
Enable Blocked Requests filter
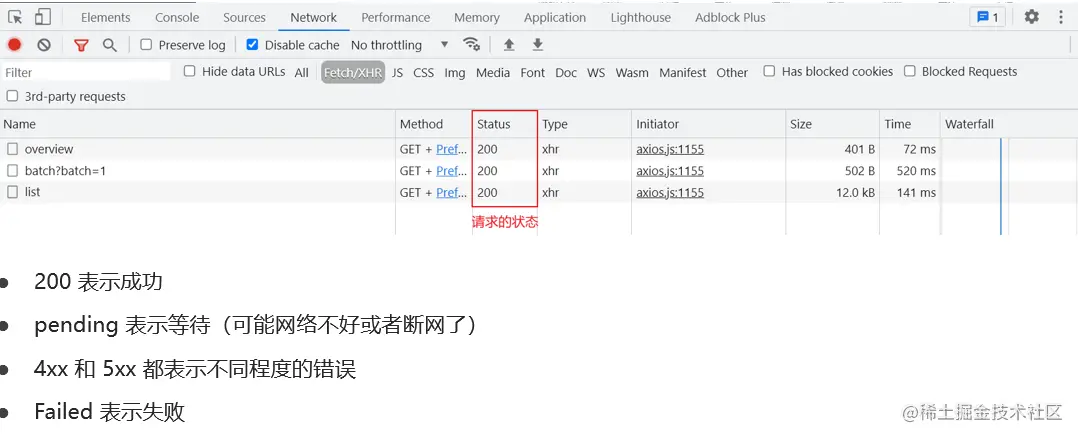tap(910, 71)
